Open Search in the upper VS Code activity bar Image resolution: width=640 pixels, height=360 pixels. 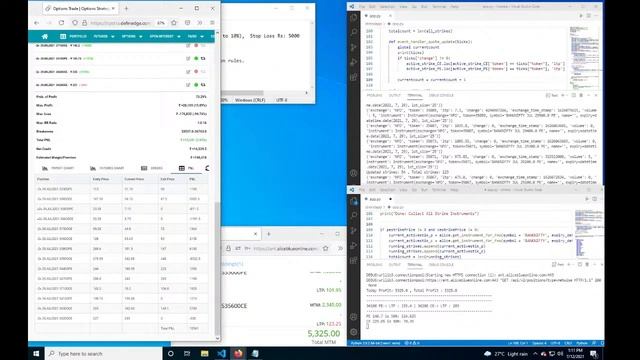(353, 32)
